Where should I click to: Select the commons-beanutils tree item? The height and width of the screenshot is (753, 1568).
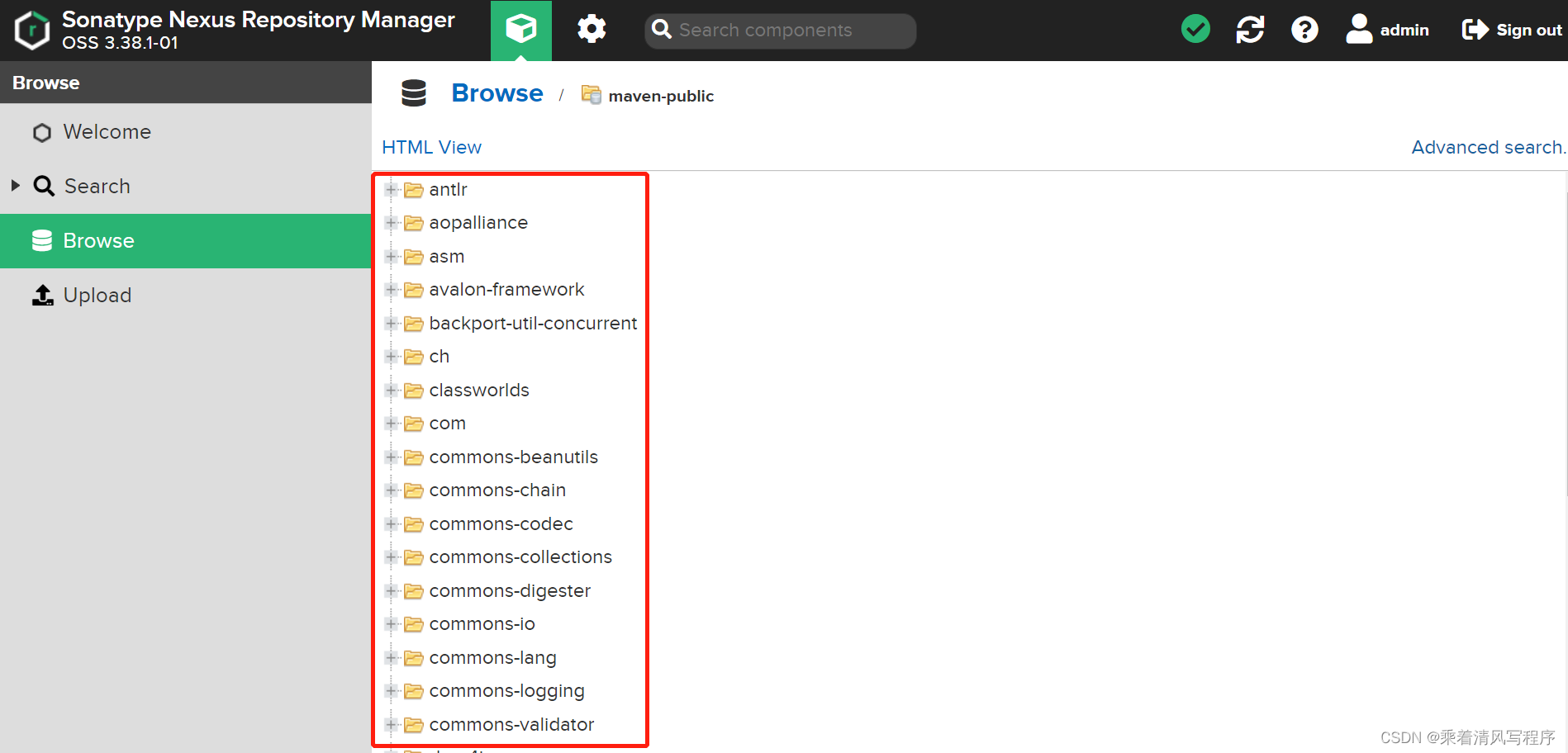click(x=514, y=457)
